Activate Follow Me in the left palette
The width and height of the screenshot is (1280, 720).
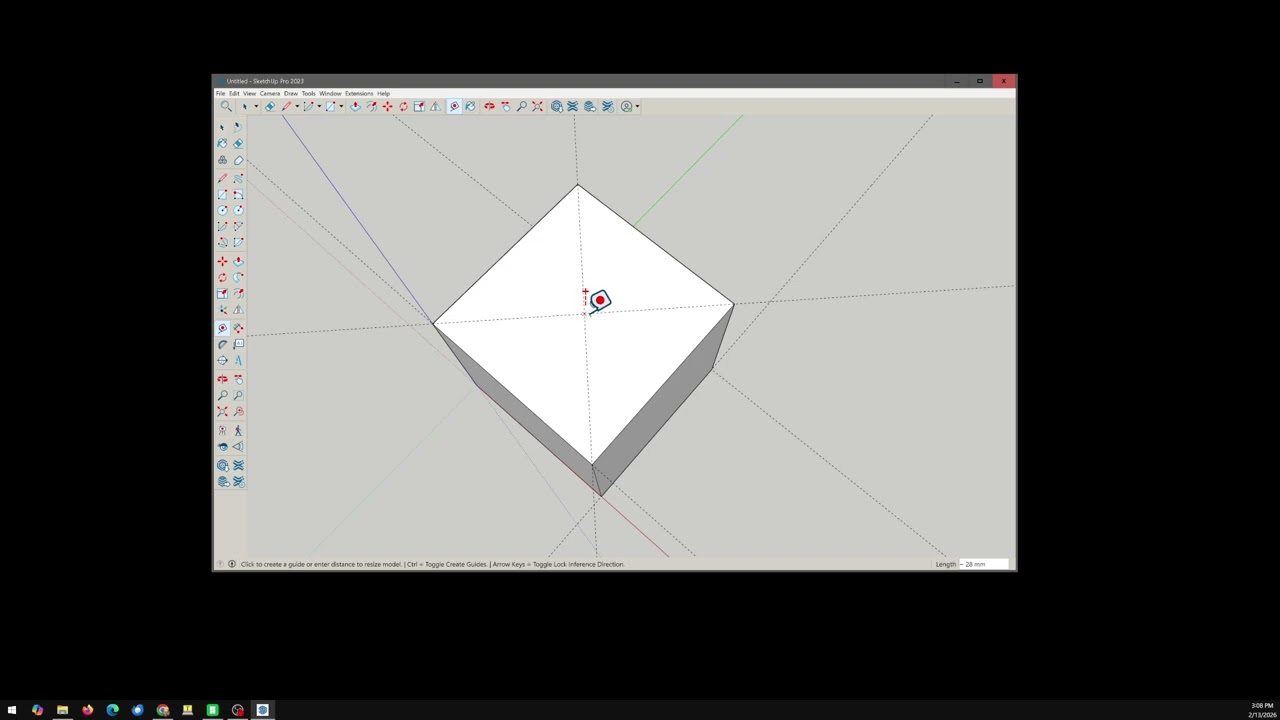pos(238,277)
